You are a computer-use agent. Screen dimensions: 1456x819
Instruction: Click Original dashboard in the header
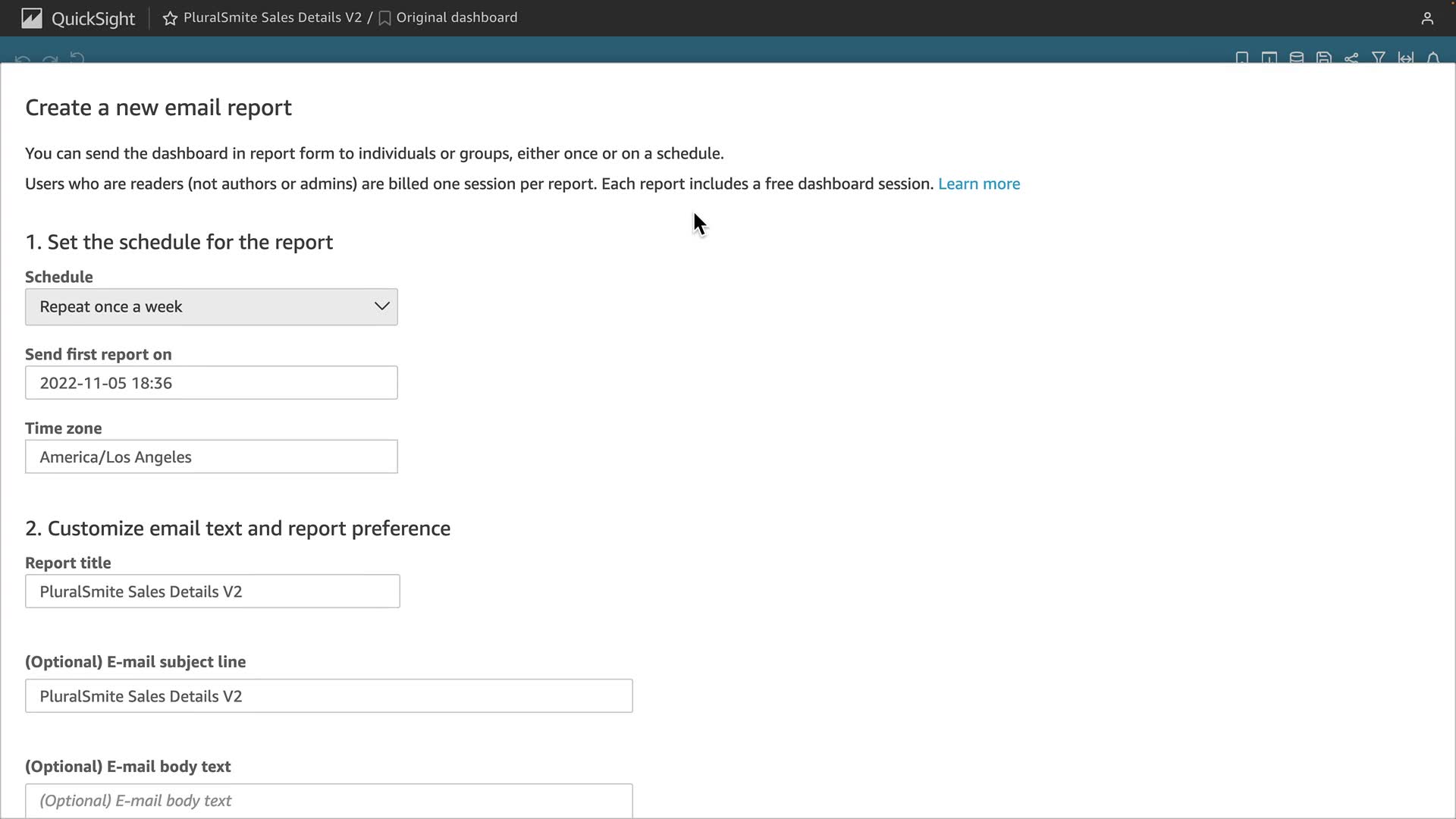pyautogui.click(x=457, y=17)
